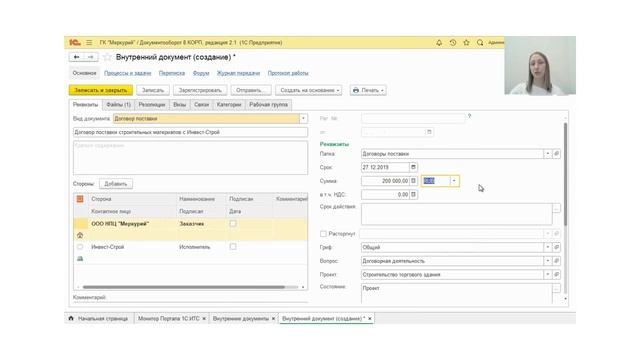The width and height of the screenshot is (640, 360).
Task: Toggle Подписан checkbox for Инвест-Строй
Action: [x=233, y=247]
